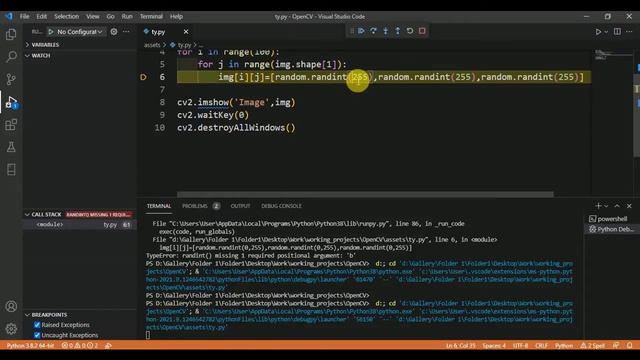Select the <module> call stack frame

pos(80,224)
